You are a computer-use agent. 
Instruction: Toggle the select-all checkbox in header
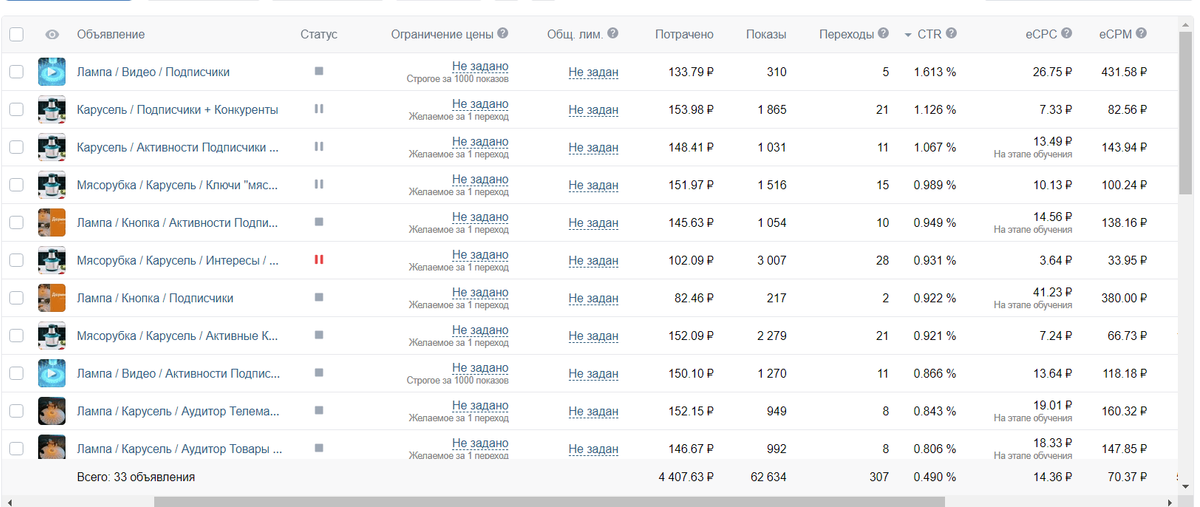point(16,34)
